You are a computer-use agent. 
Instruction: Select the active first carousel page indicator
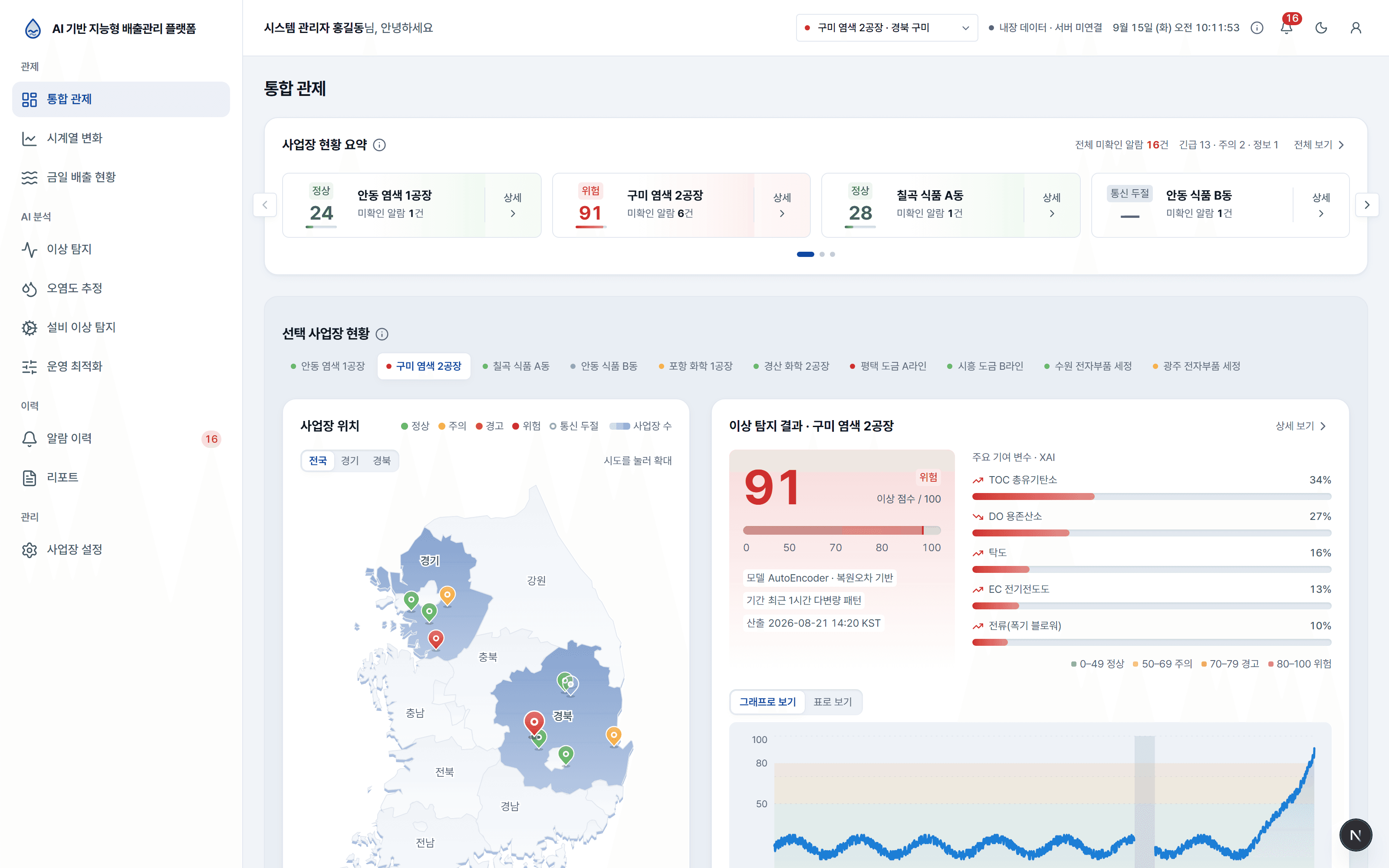805,254
